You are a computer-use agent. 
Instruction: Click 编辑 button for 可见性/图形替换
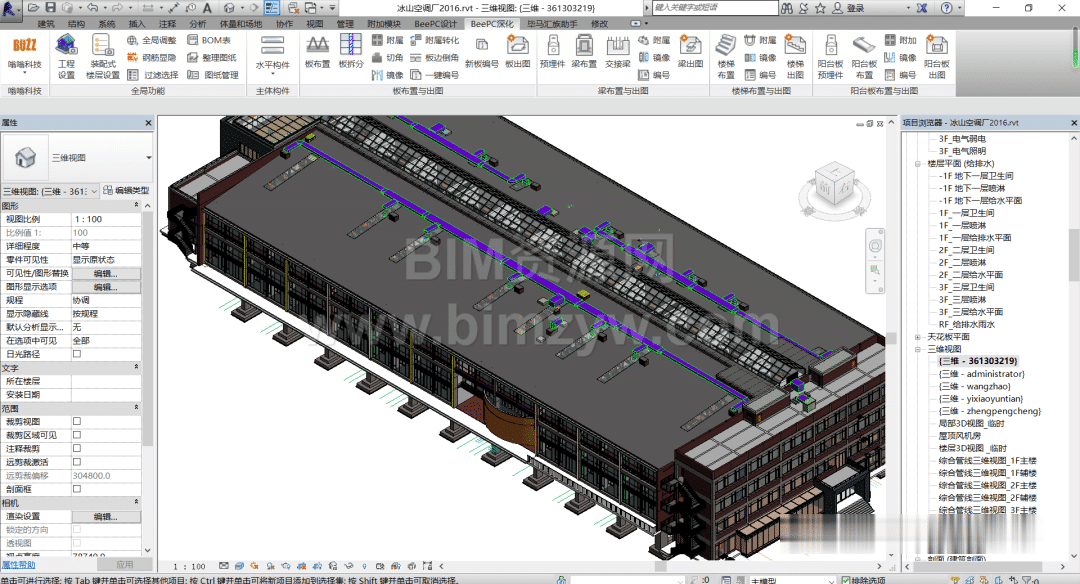tap(106, 273)
